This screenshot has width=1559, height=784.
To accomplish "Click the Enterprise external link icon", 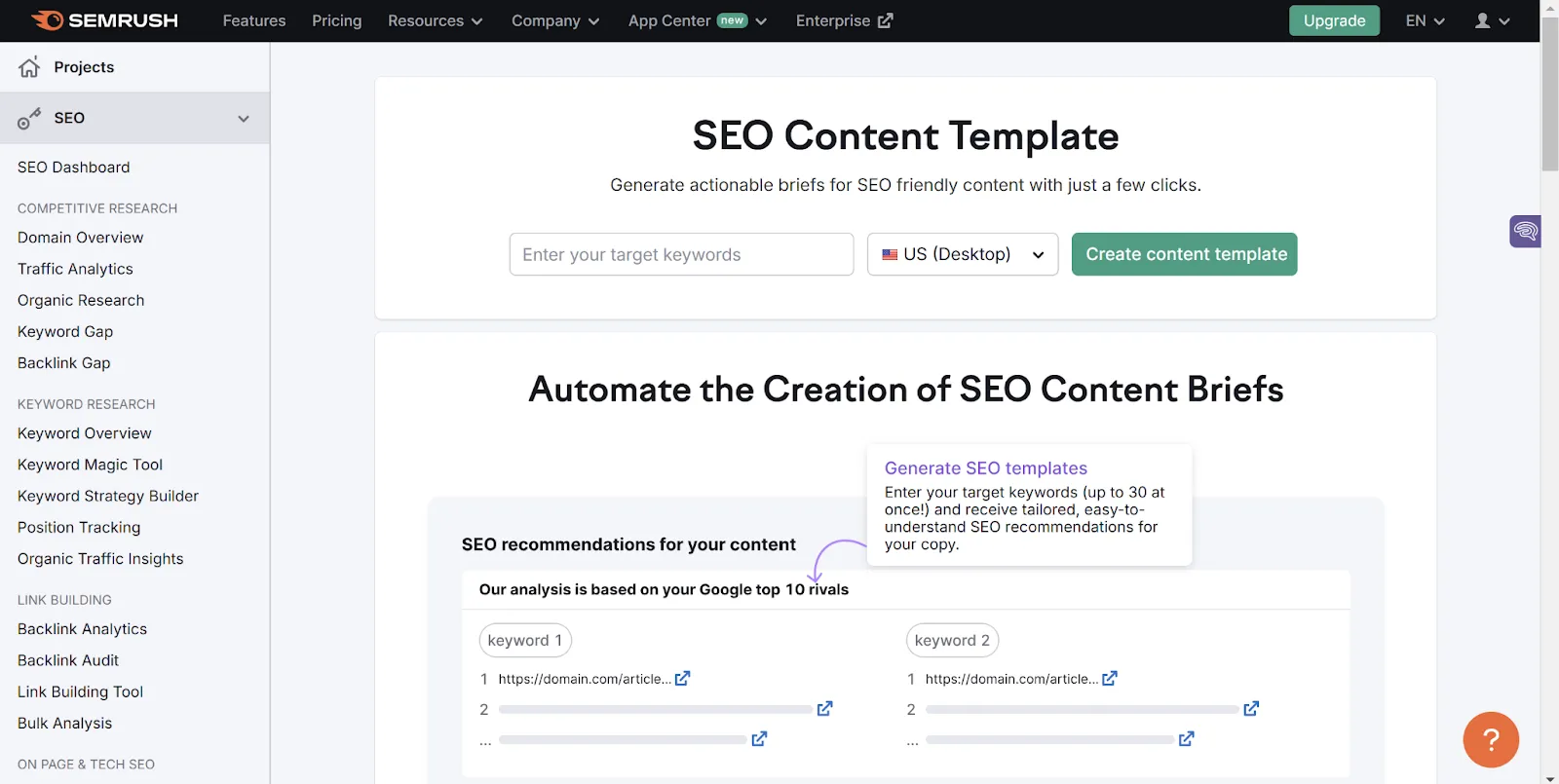I will [885, 20].
